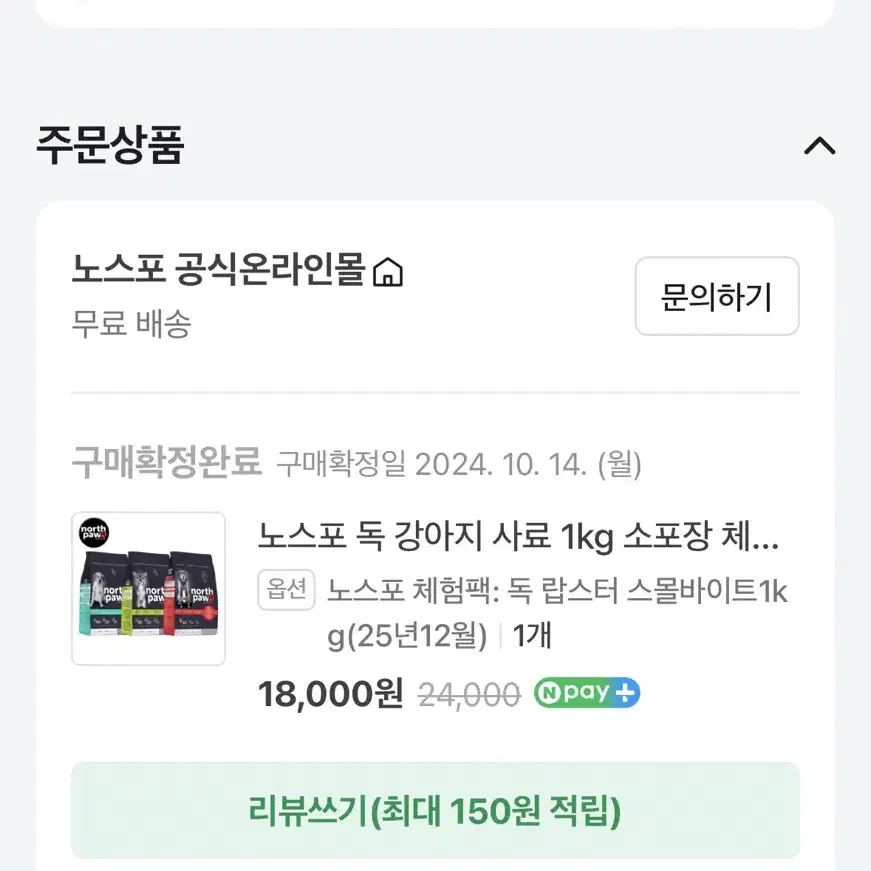Tap the teal bag in the product image
The height and width of the screenshot is (871, 871).
tap(103, 593)
